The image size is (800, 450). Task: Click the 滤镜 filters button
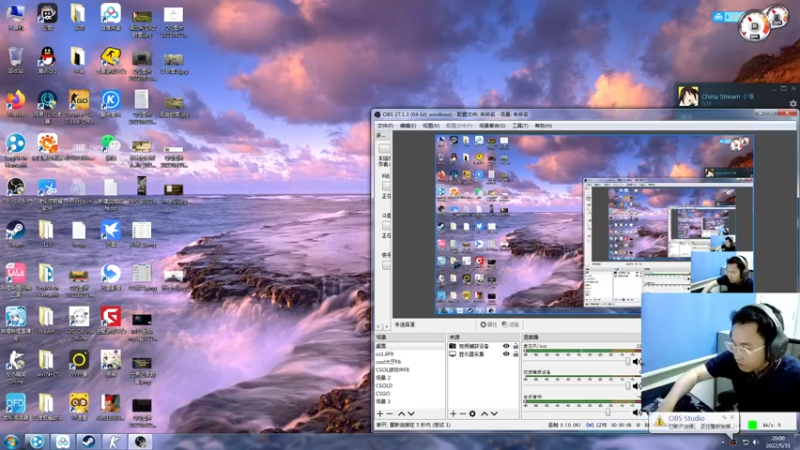click(x=511, y=324)
